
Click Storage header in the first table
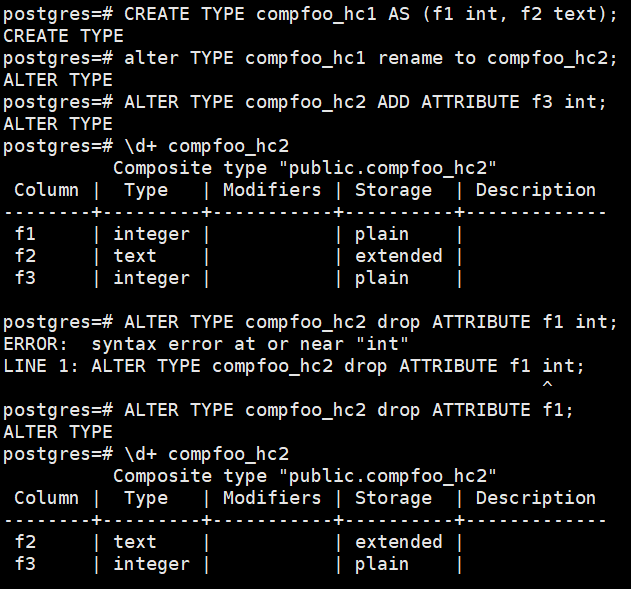[x=393, y=190]
